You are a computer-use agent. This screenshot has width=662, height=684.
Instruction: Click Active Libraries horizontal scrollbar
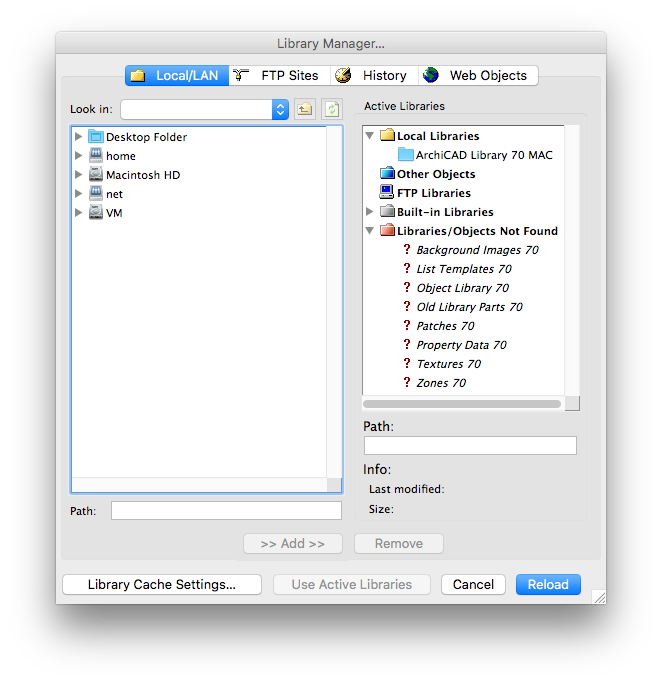click(x=462, y=404)
